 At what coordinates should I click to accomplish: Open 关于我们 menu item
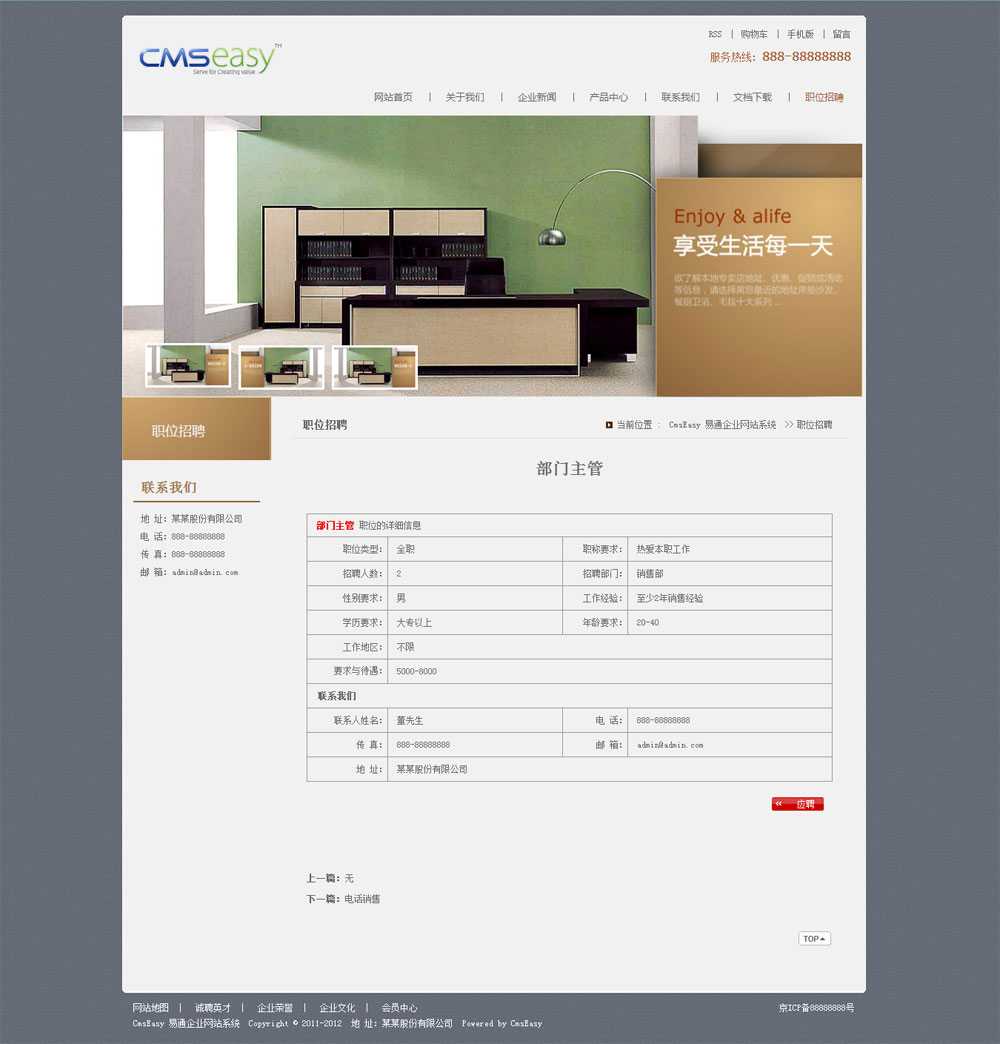pyautogui.click(x=465, y=97)
